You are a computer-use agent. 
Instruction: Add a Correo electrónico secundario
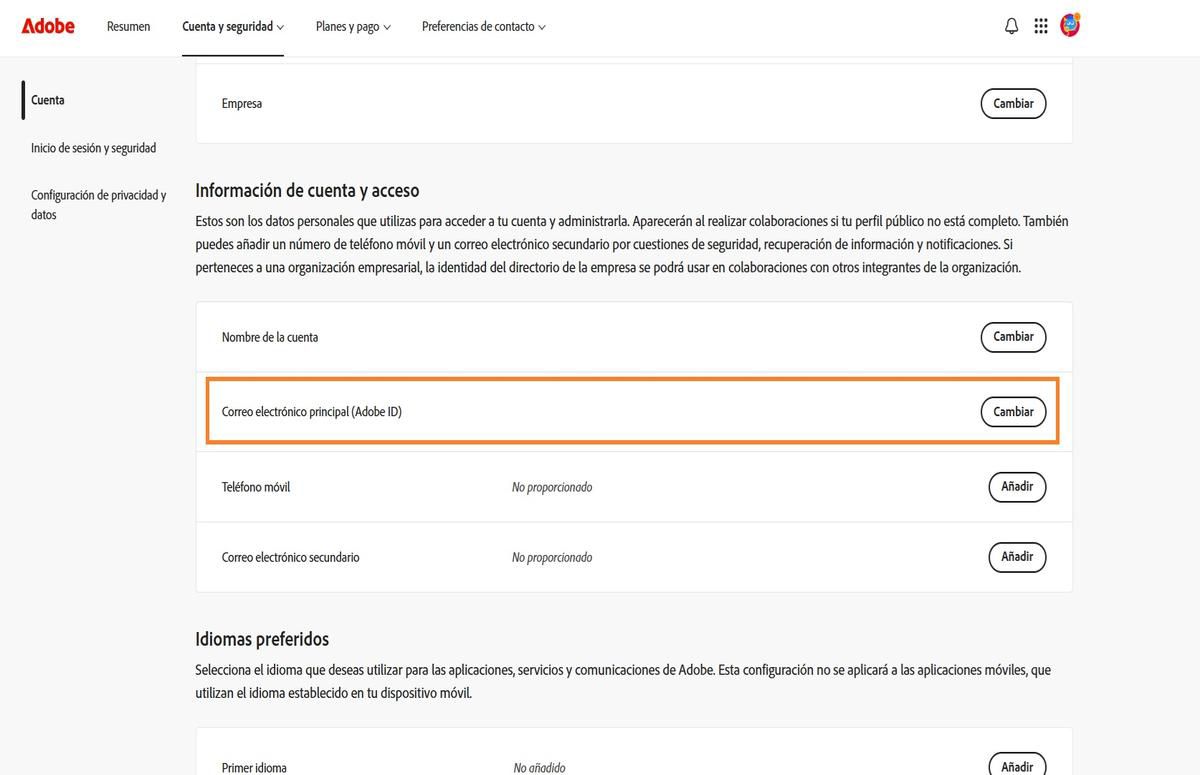(x=1017, y=557)
